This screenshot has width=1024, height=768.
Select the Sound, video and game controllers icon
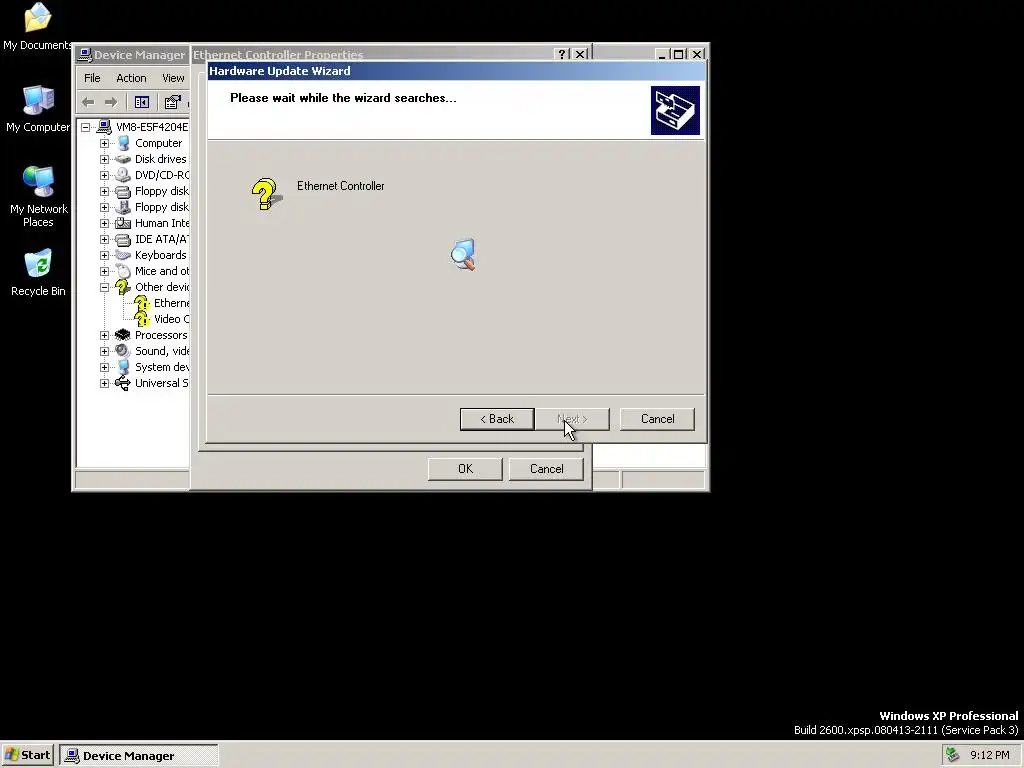tap(123, 351)
